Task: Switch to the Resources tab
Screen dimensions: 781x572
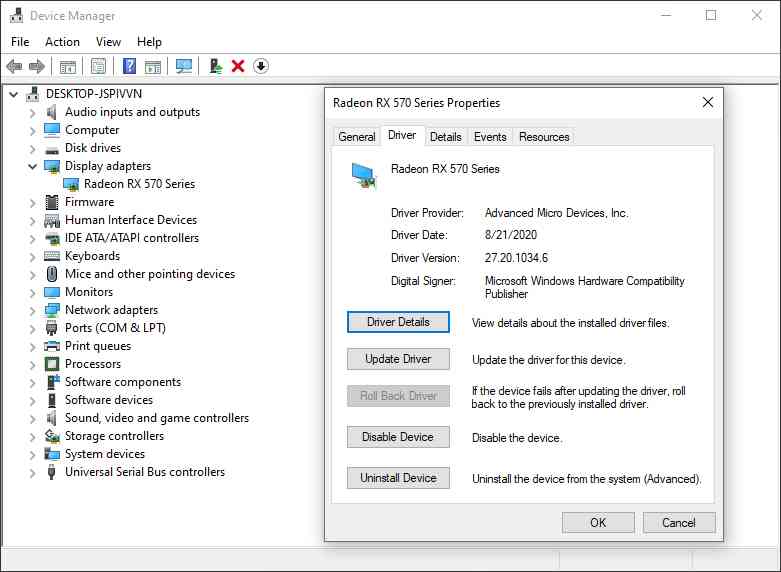Action: (543, 137)
